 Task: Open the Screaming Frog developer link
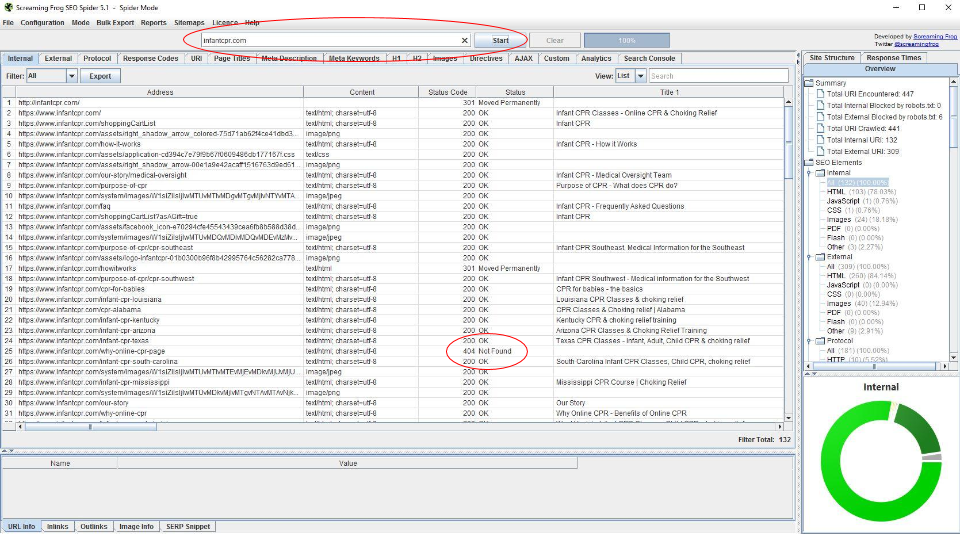(x=936, y=37)
